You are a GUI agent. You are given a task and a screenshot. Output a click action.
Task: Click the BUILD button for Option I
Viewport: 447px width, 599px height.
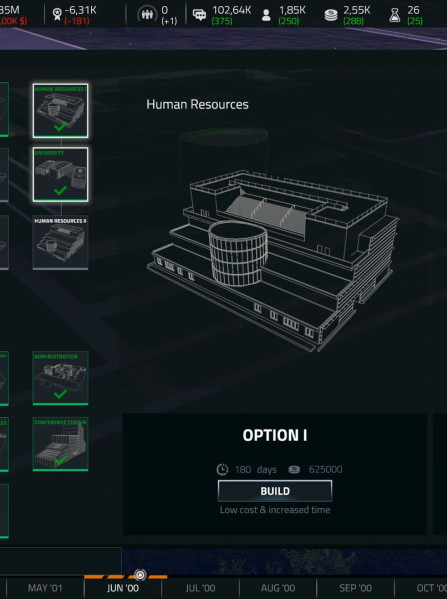pyautogui.click(x=275, y=491)
